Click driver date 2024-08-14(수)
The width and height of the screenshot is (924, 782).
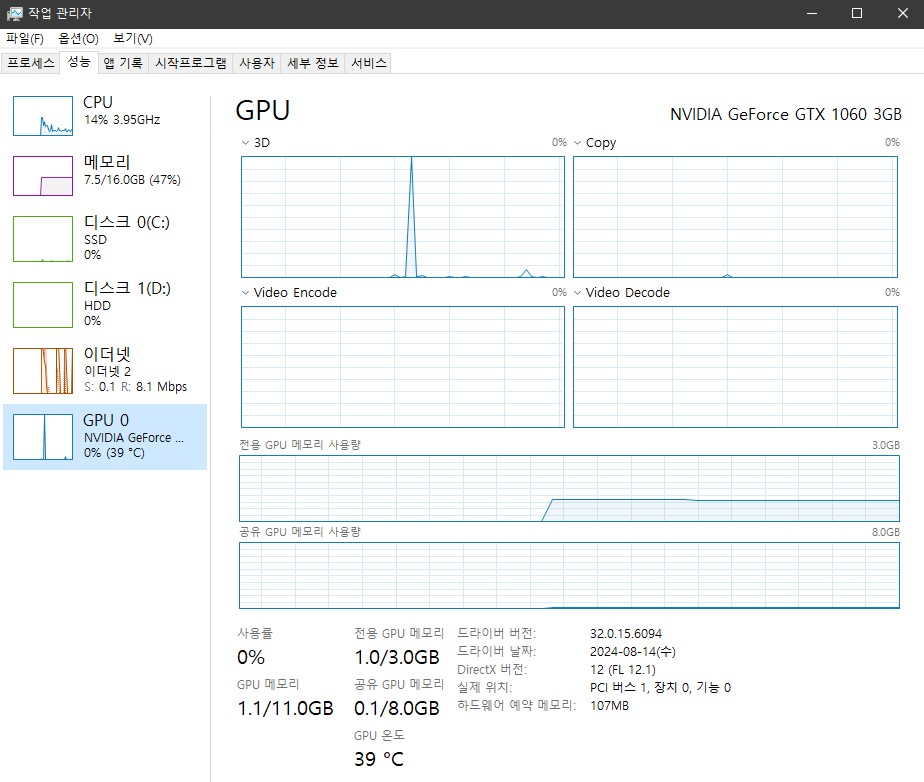click(633, 651)
